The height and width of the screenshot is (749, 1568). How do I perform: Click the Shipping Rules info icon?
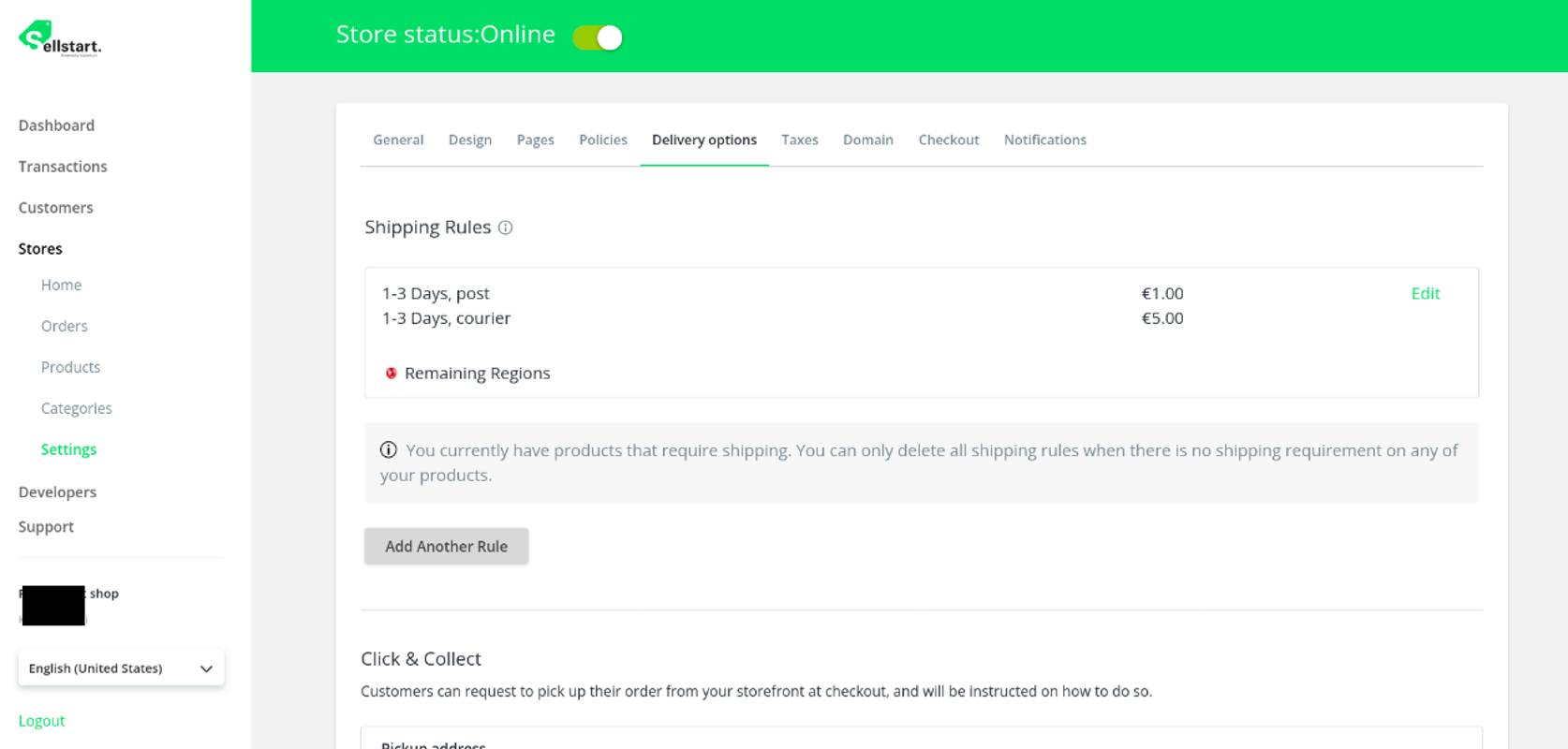coord(505,228)
